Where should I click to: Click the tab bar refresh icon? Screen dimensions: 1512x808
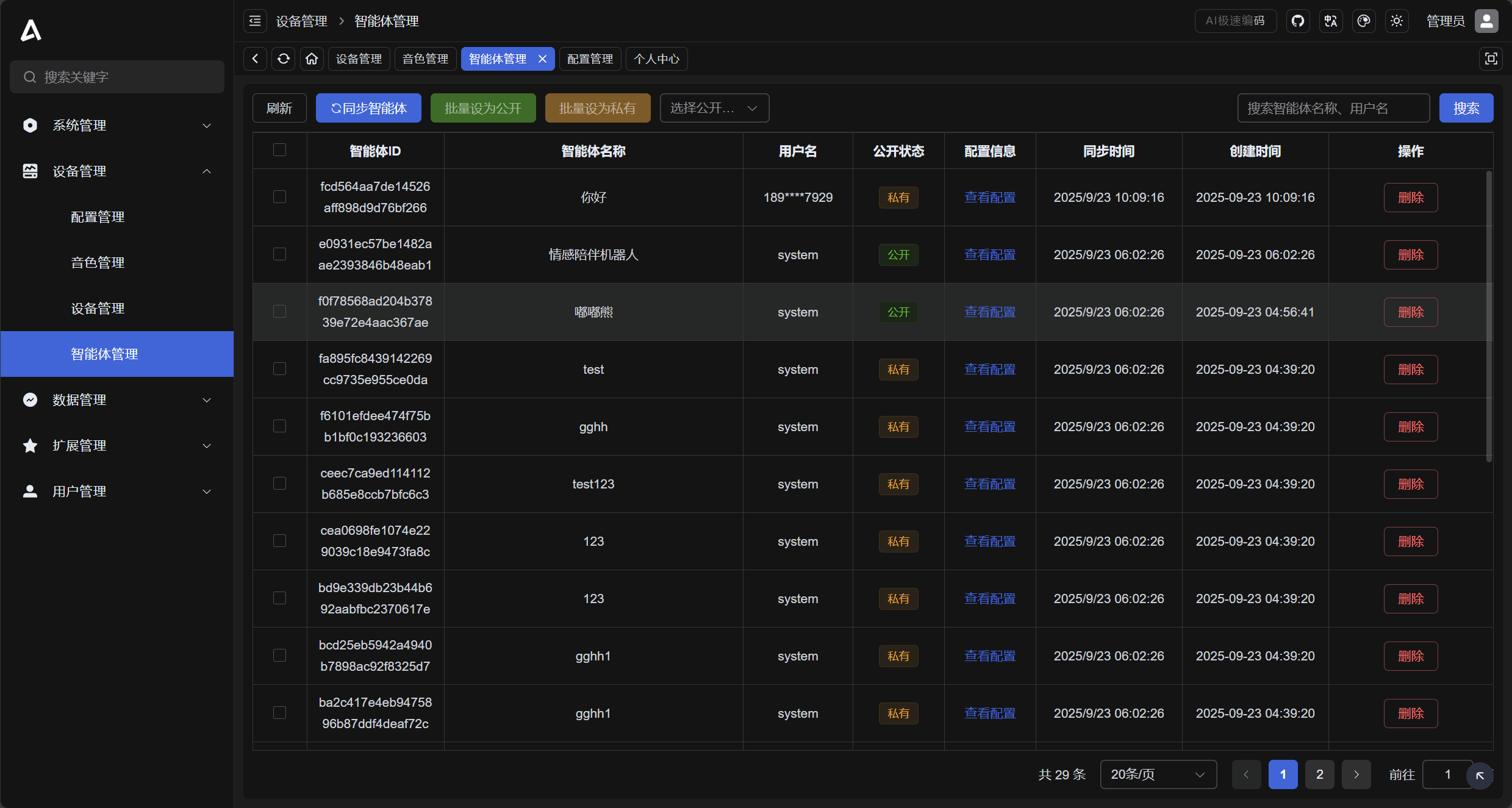click(x=284, y=59)
